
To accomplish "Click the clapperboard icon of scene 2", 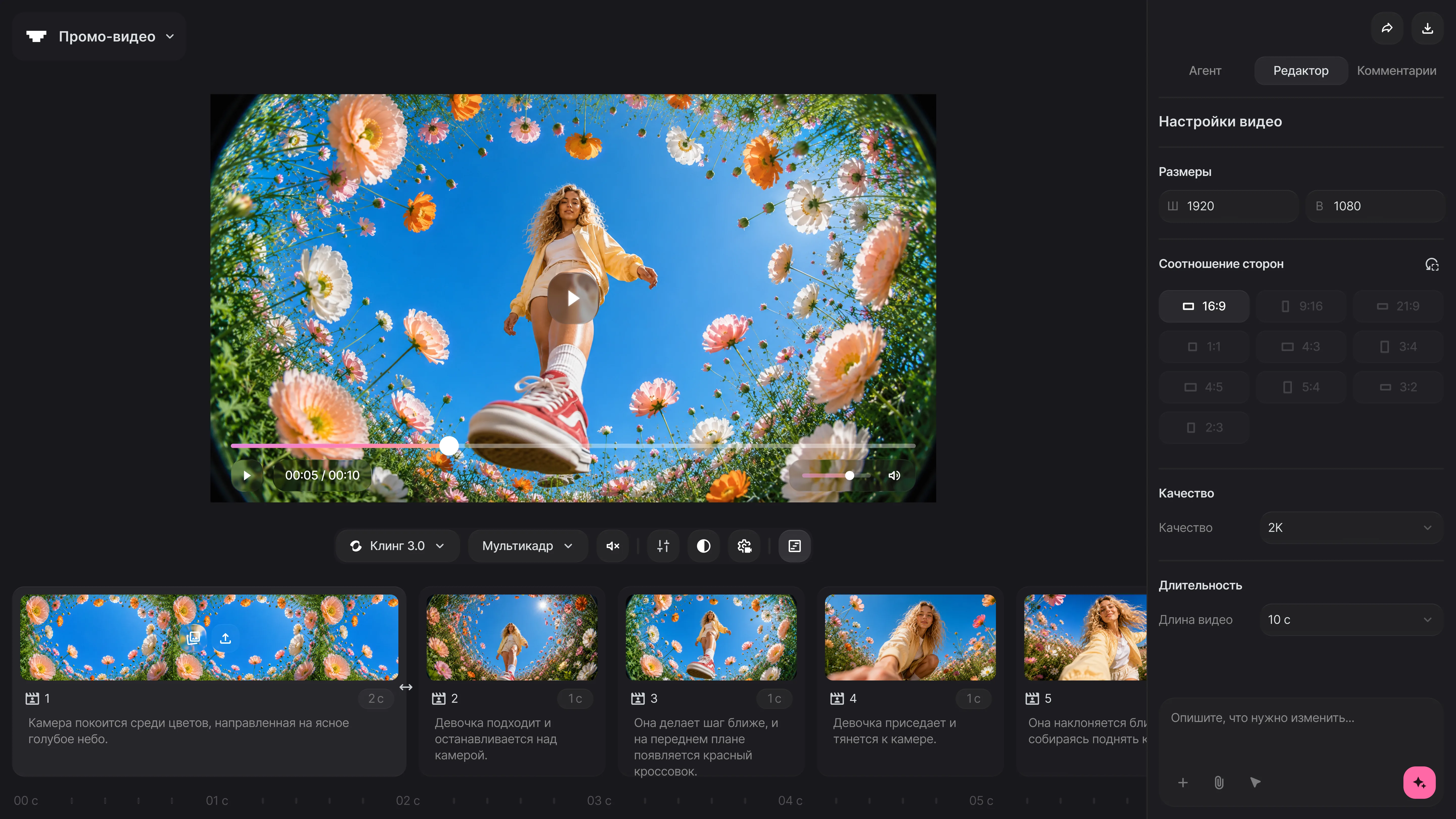I will click(439, 699).
